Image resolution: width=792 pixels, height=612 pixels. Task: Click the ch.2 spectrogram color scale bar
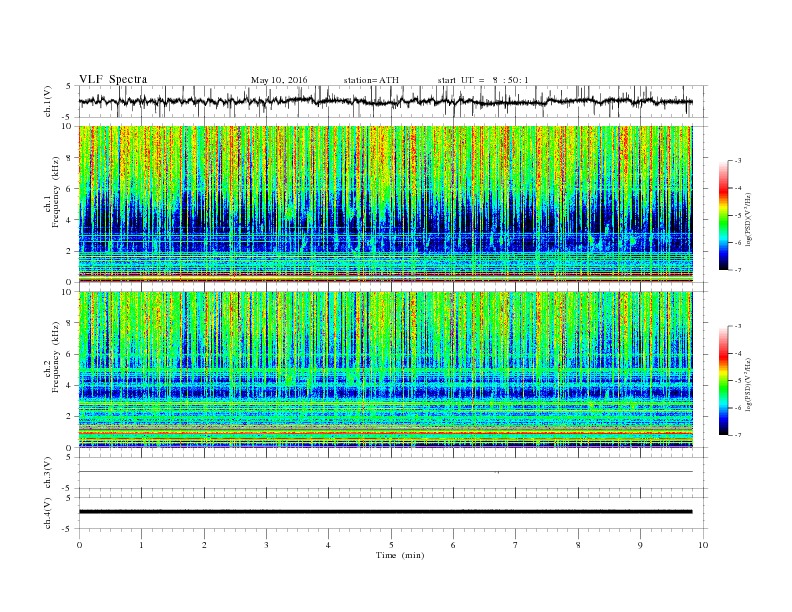coord(723,380)
